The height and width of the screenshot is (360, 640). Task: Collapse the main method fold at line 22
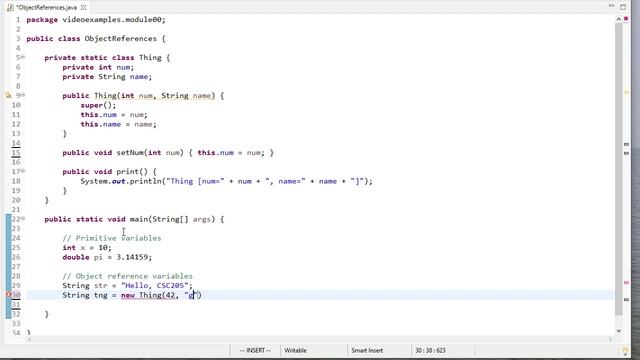[23, 219]
